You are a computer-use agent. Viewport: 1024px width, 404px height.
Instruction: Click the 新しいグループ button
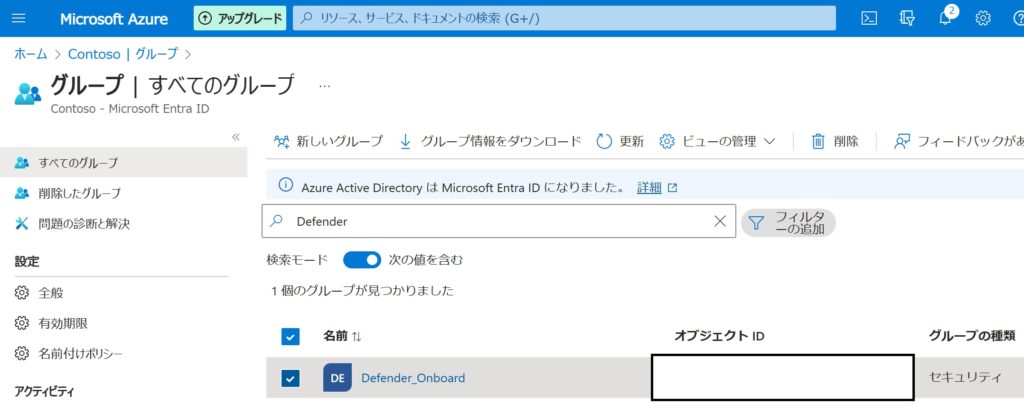point(328,141)
